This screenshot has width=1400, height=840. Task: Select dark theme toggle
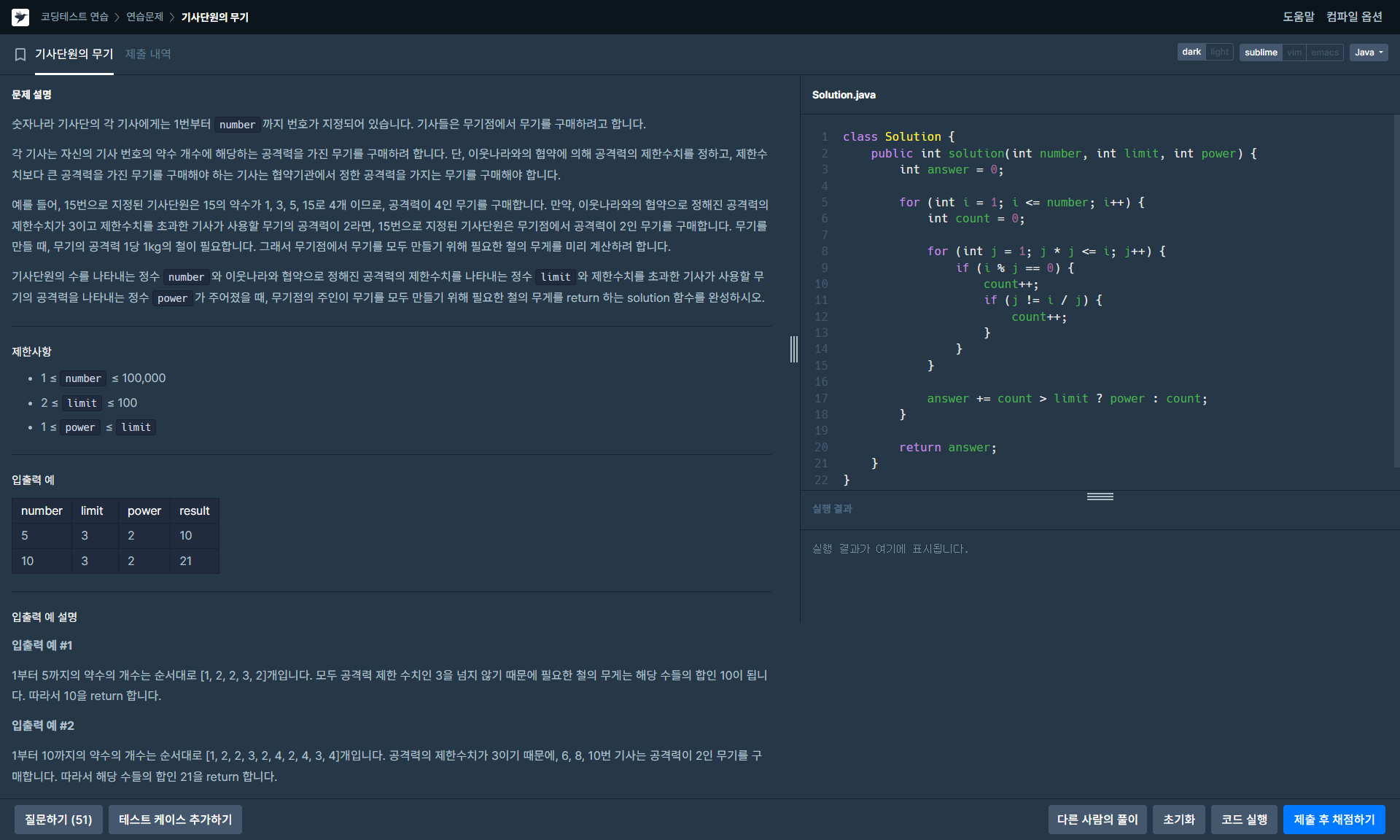pyautogui.click(x=1191, y=52)
